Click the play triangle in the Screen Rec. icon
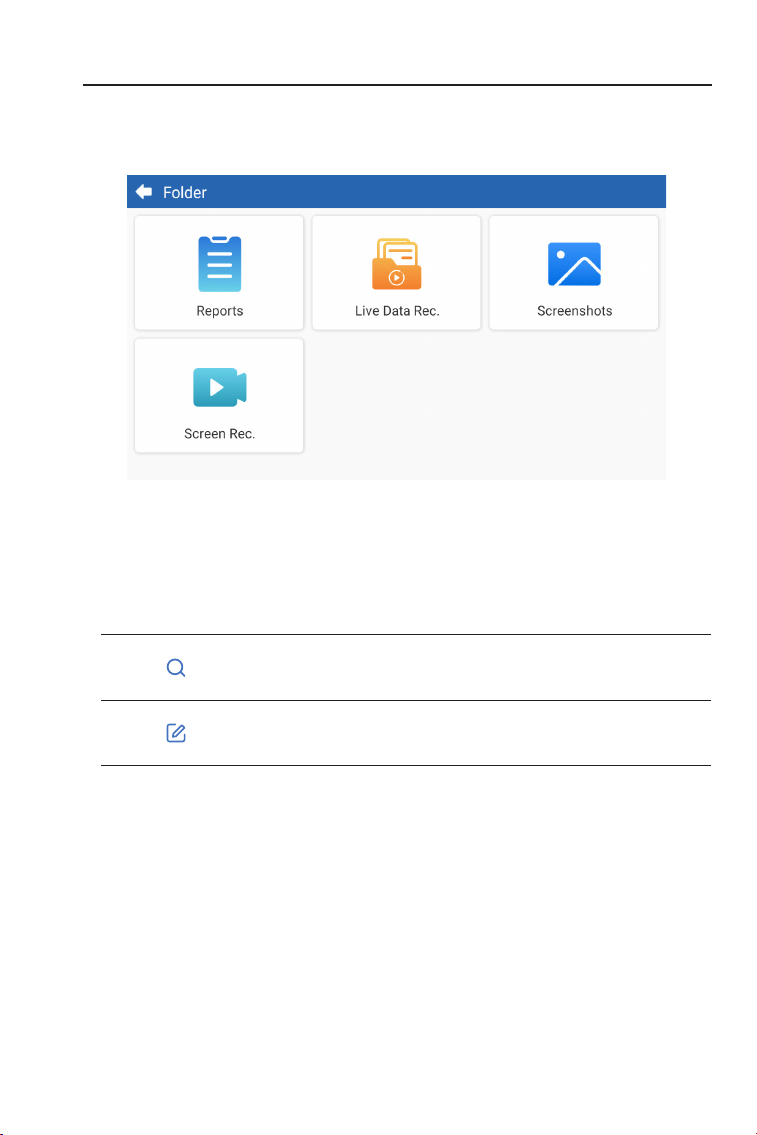Viewport: 757px width, 1135px height. coord(216,387)
